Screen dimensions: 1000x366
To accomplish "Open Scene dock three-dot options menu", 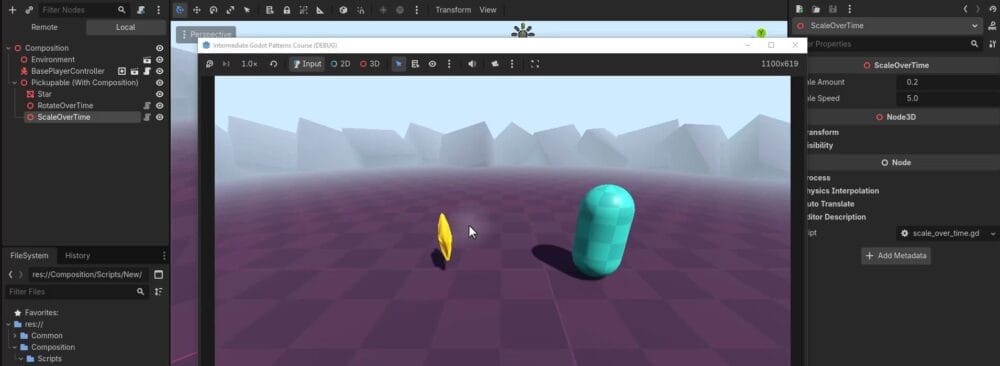I will (158, 10).
